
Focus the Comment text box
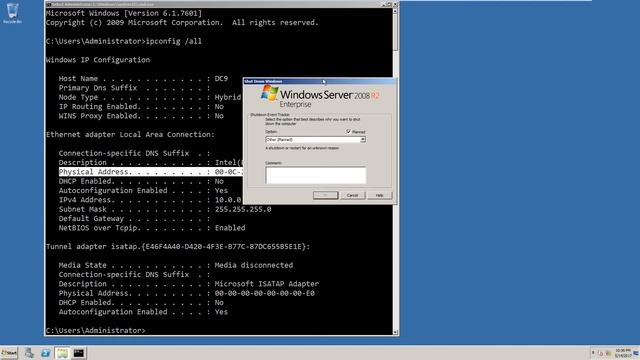316,175
